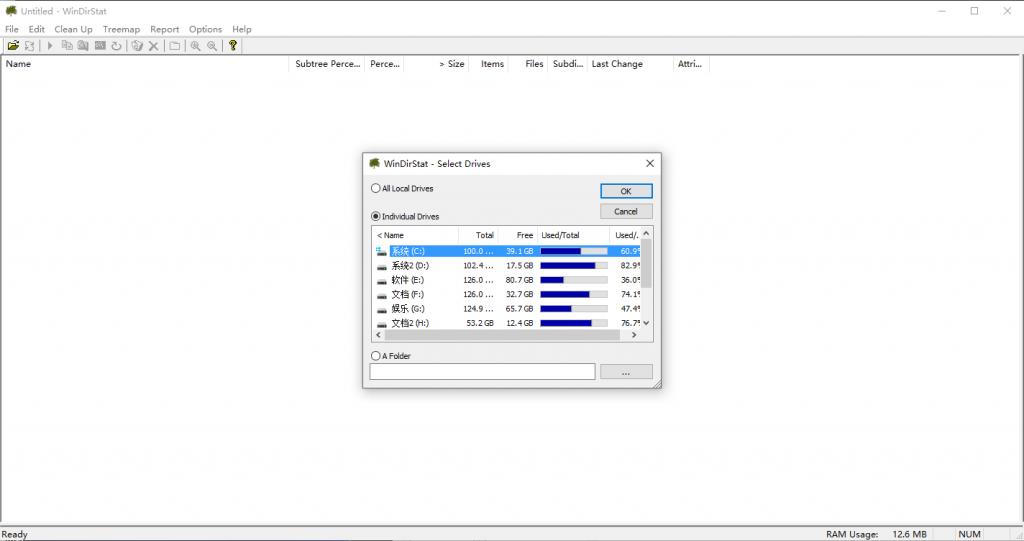Open the Clean Up menu
Screen dimensions: 1024x541
tap(73, 29)
